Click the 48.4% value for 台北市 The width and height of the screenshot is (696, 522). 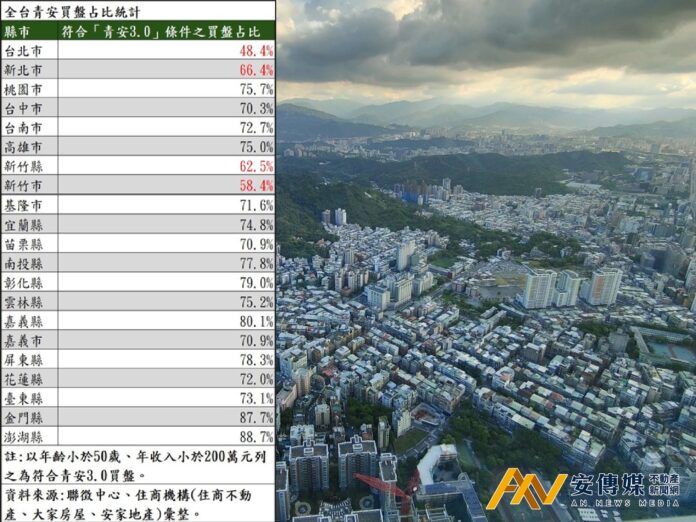click(257, 51)
